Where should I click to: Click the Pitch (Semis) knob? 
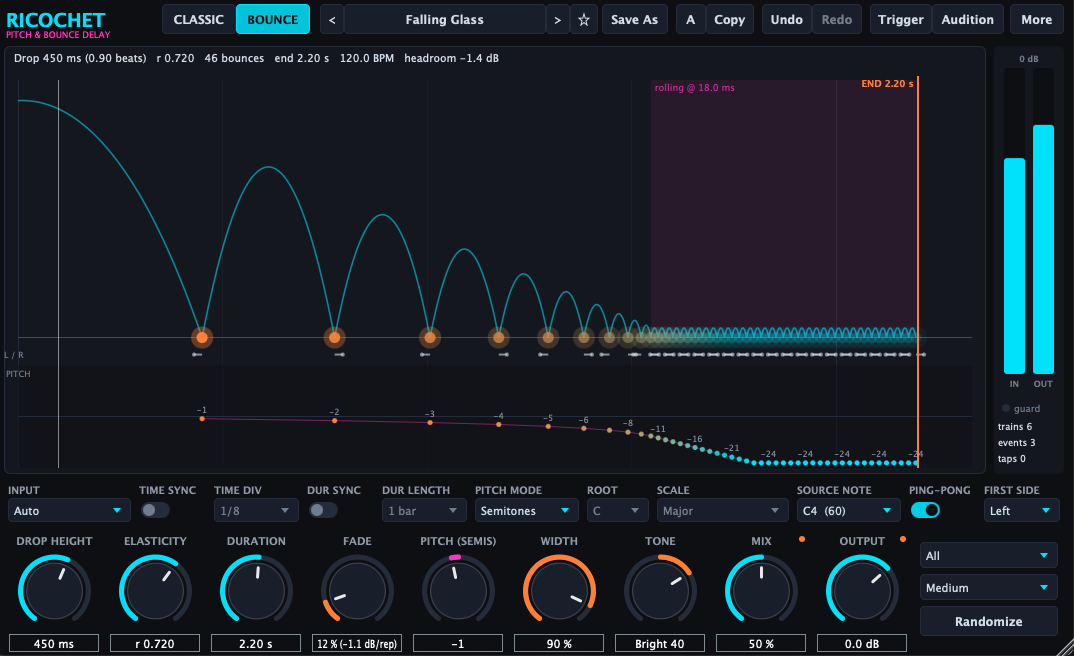click(x=458, y=590)
